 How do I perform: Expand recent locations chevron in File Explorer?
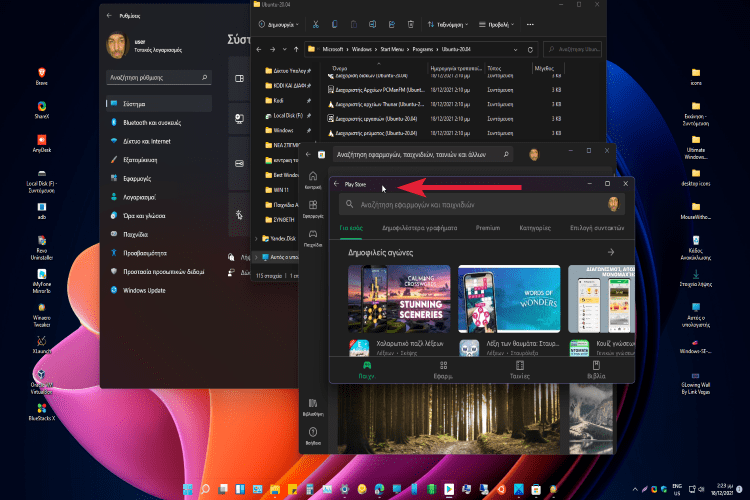285,49
